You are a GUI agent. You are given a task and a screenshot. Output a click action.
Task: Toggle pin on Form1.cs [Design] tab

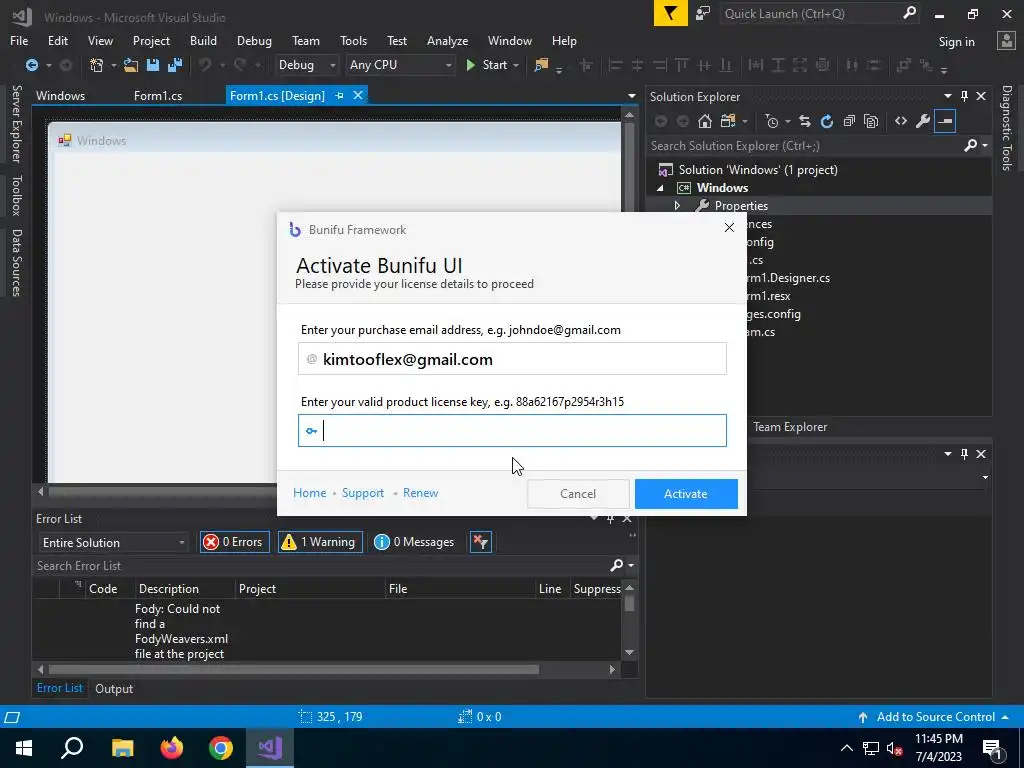pos(339,95)
